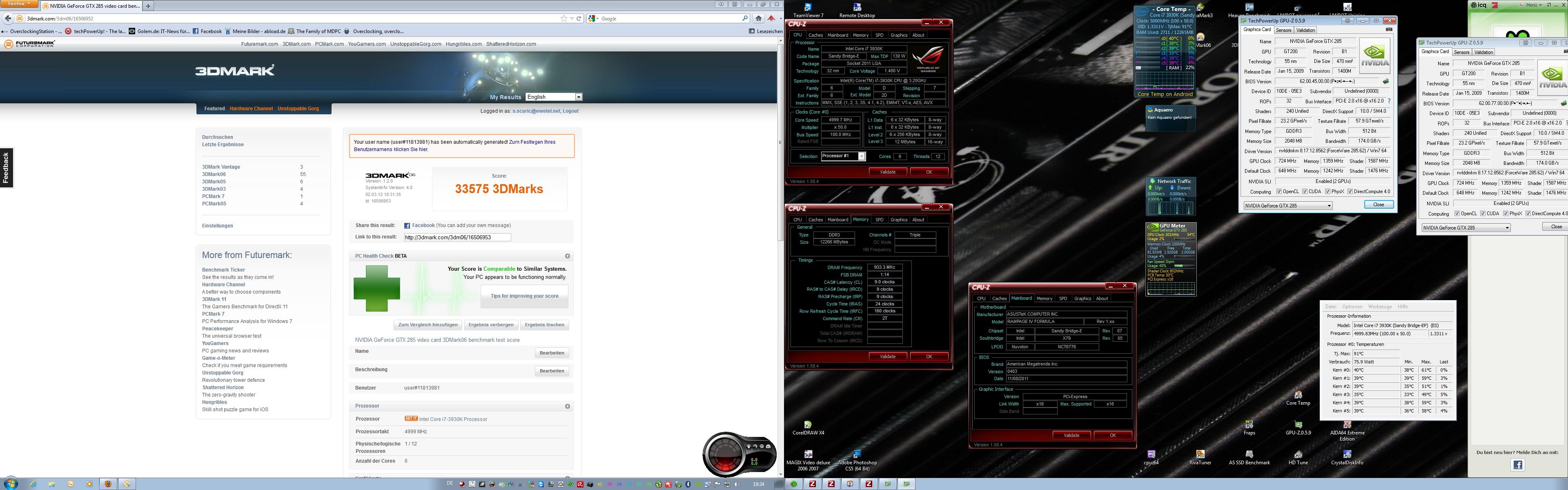This screenshot has width=1568, height=490.
Task: Open Graphics tab in CPU-Z Mainboard window
Action: (x=1082, y=298)
